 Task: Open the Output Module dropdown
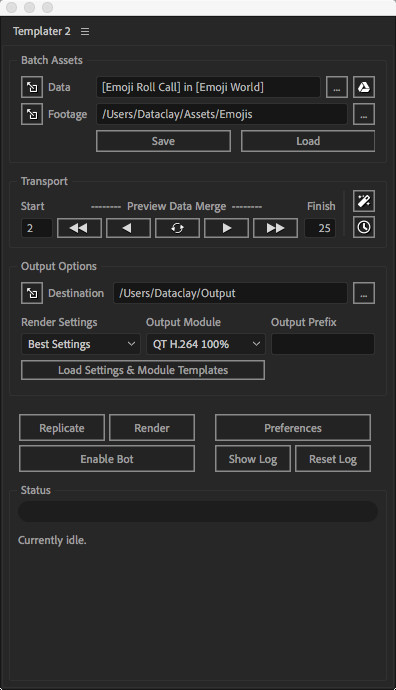coord(205,344)
